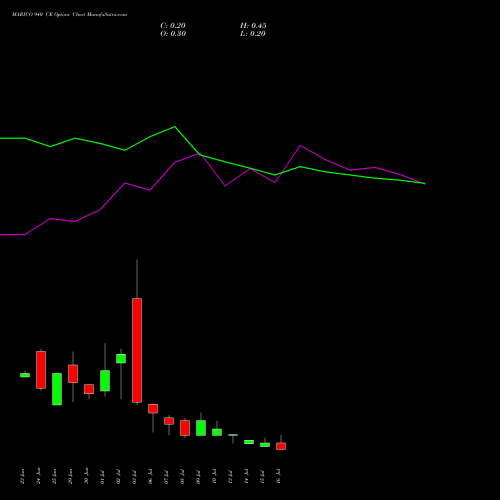Select the open value "O: 0.30"
The height and width of the screenshot is (500, 500).
(173, 34)
